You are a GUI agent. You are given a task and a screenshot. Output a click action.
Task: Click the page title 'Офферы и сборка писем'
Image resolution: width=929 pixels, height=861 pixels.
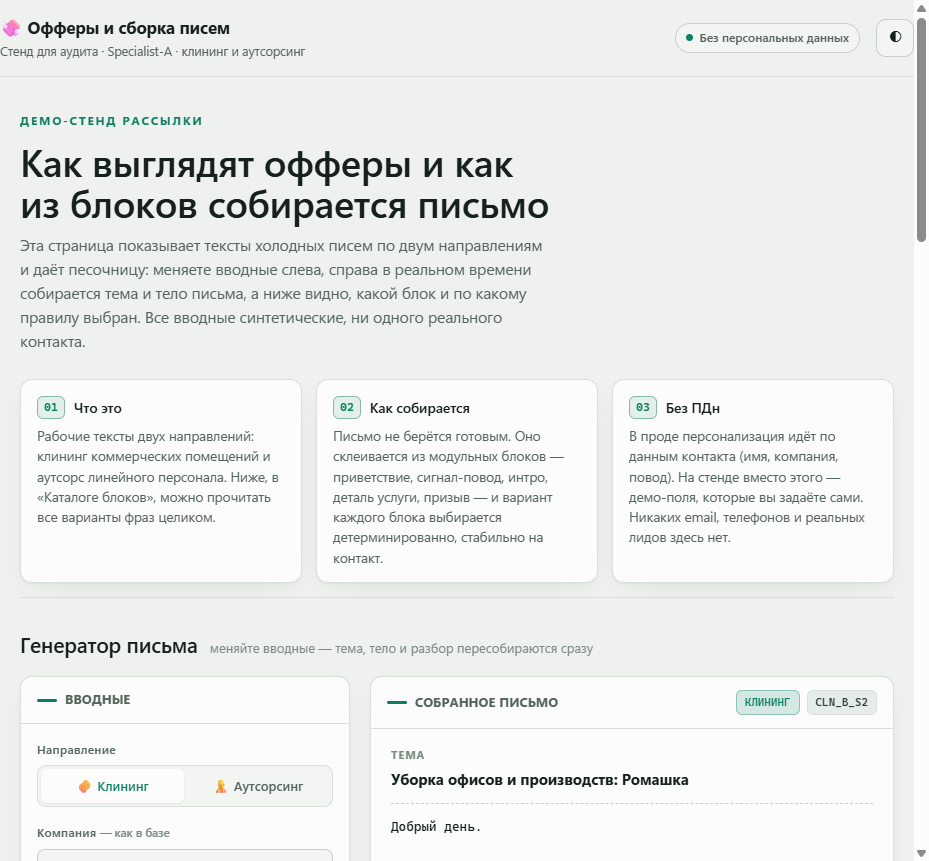[129, 28]
